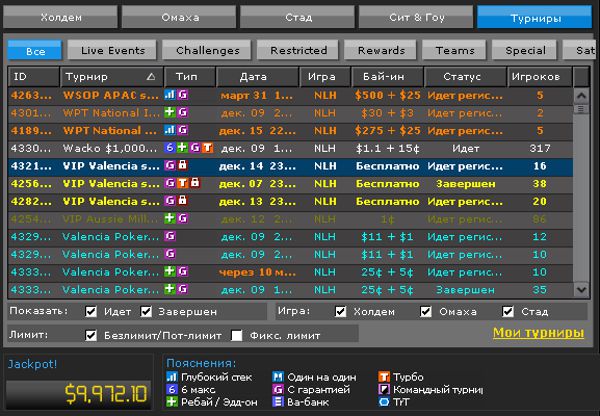Uncheck the Завершен checkbox

click(x=148, y=311)
